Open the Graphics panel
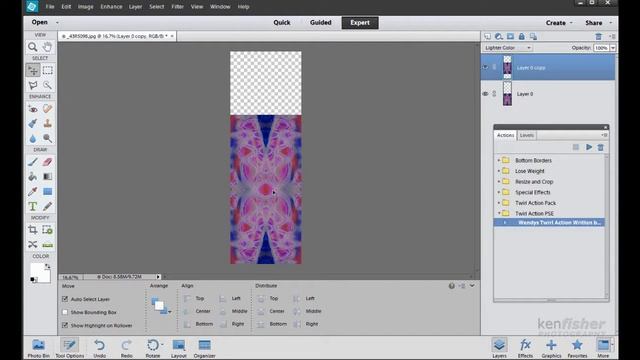Viewport: 640px width, 360px height. click(551, 348)
